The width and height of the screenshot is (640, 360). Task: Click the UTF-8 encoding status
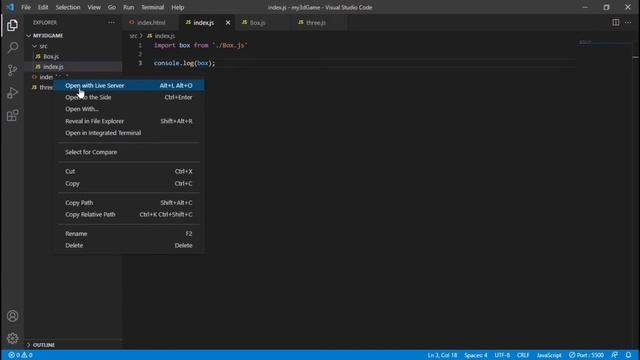pos(502,355)
